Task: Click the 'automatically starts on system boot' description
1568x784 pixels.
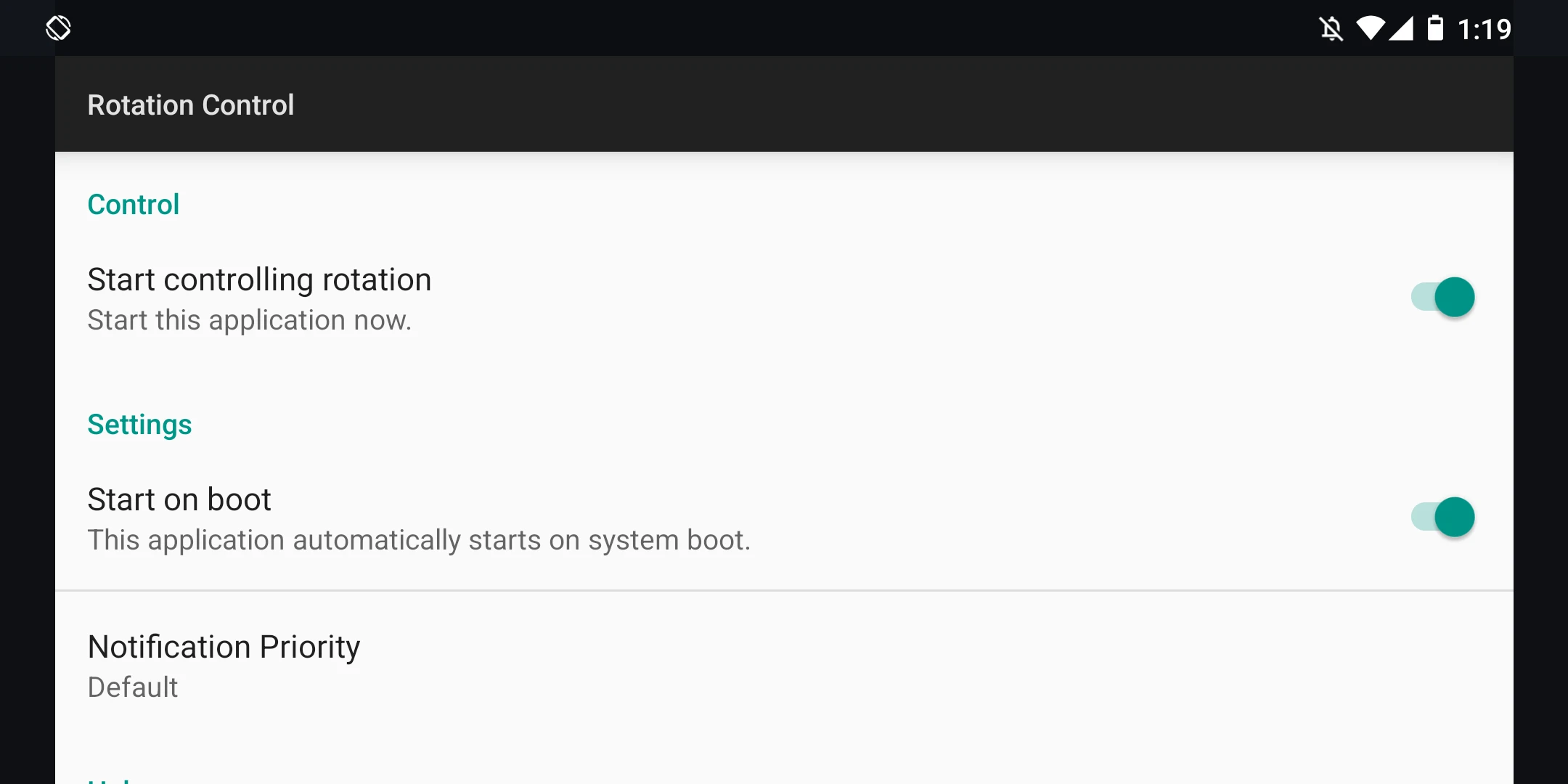Action: coord(419,540)
